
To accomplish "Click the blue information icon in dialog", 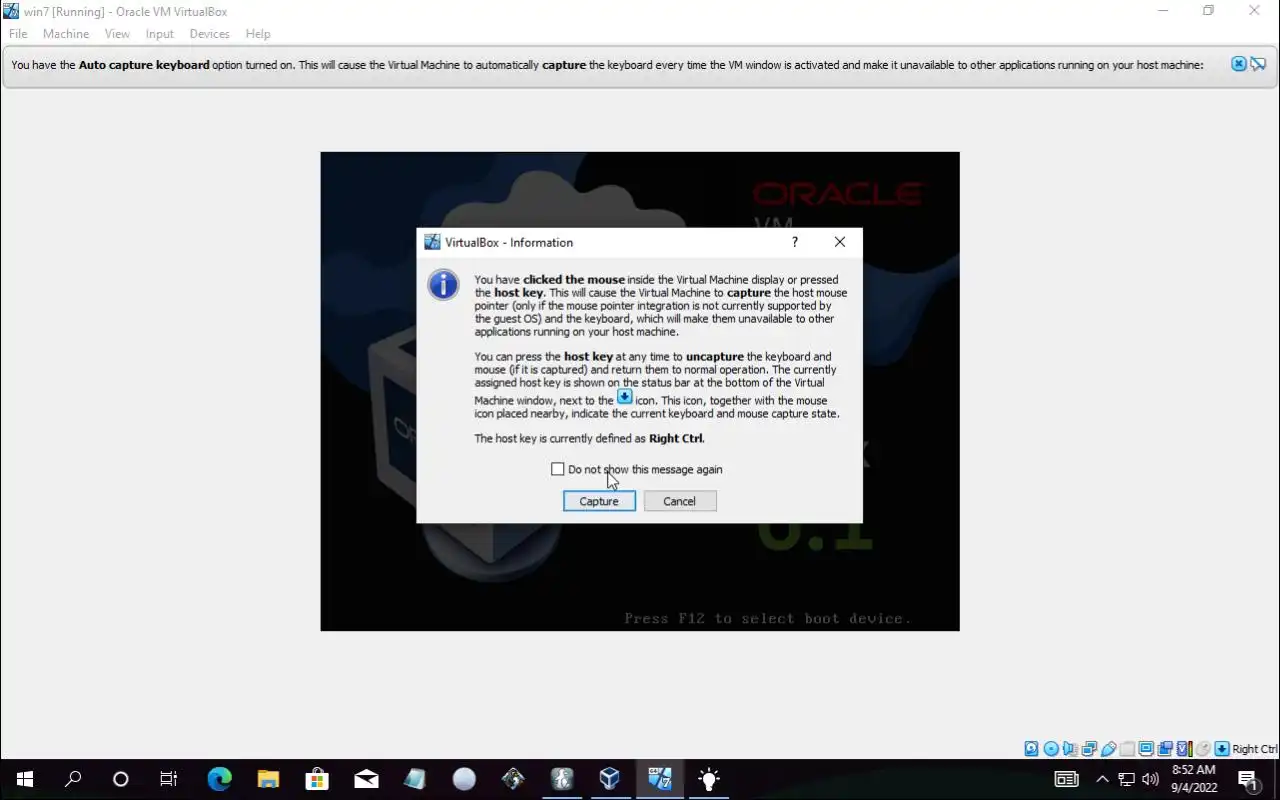I will (x=443, y=285).
